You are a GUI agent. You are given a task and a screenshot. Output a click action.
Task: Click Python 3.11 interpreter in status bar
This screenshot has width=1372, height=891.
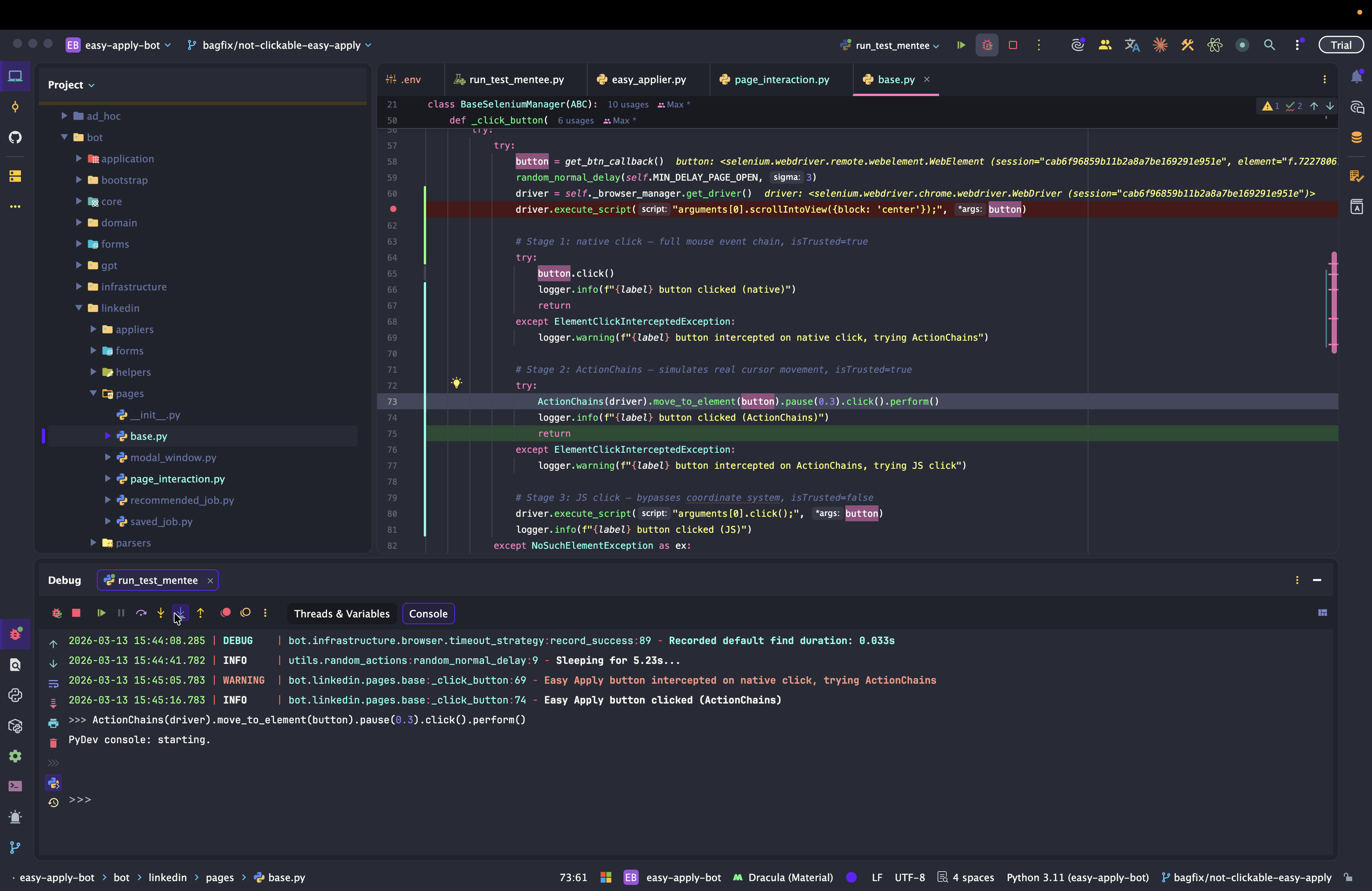(x=1077, y=877)
